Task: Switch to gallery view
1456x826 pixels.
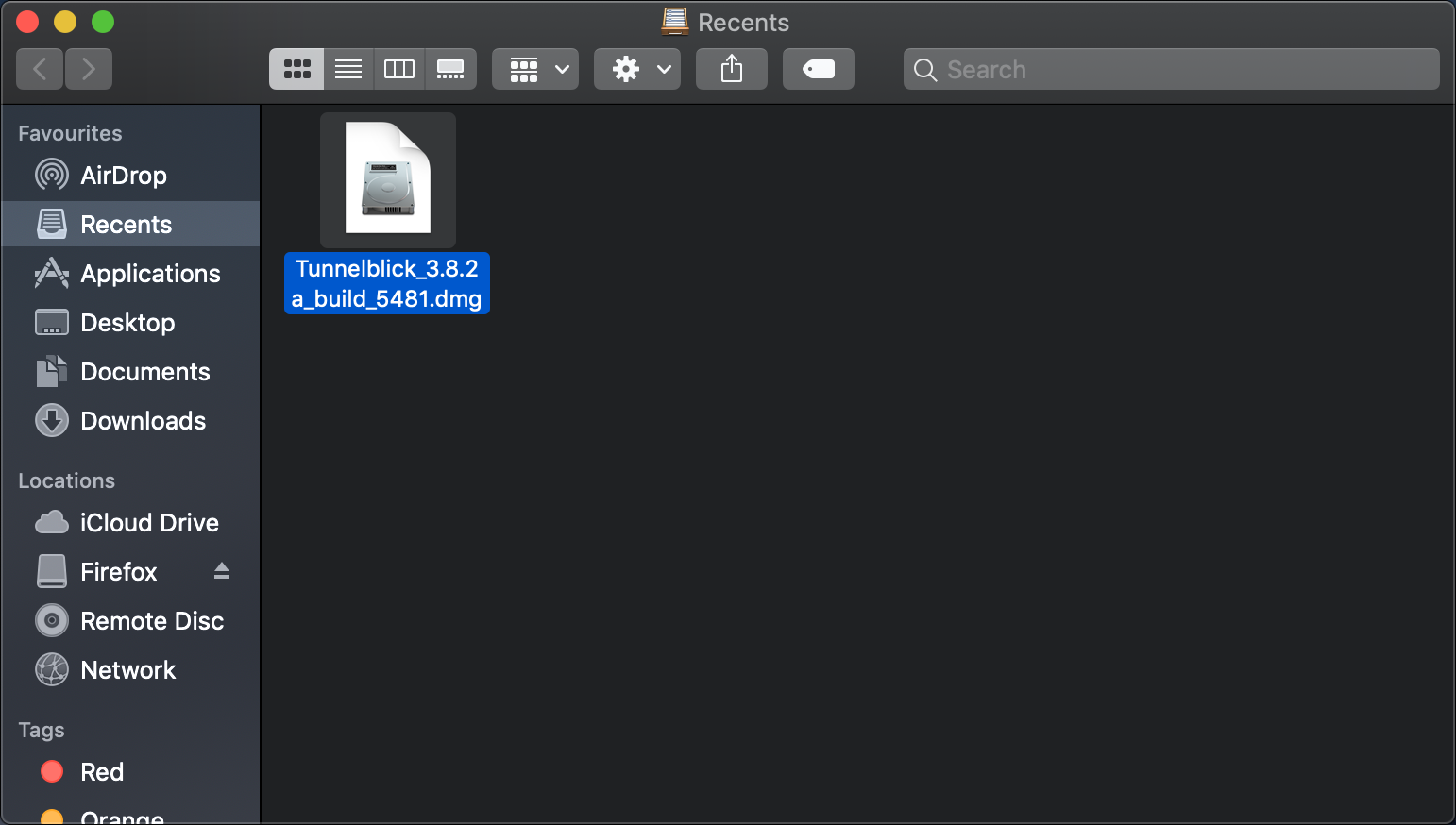Action: coord(450,69)
